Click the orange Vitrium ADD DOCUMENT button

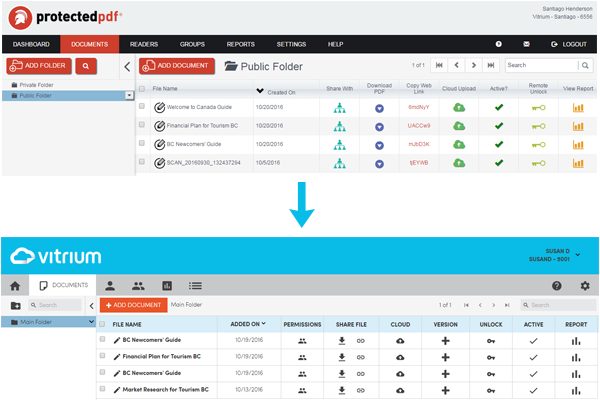coord(133,305)
